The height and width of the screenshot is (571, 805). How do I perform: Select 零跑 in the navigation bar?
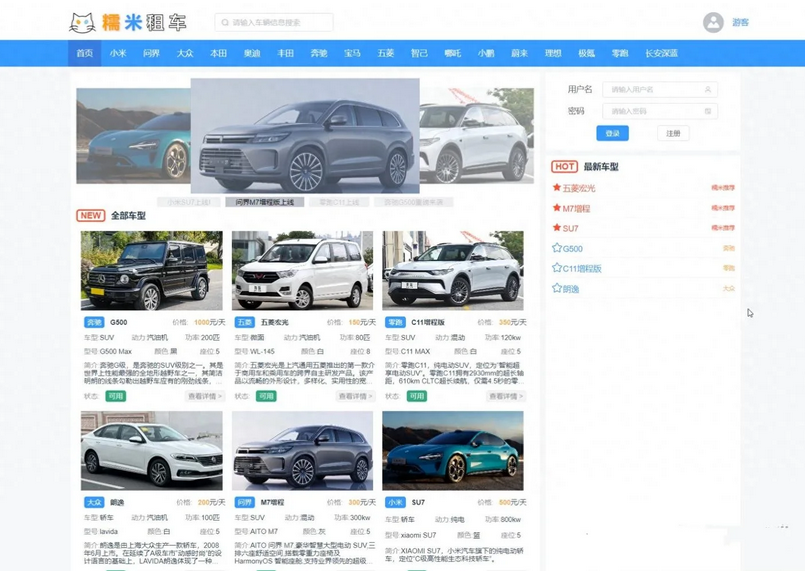coord(620,53)
